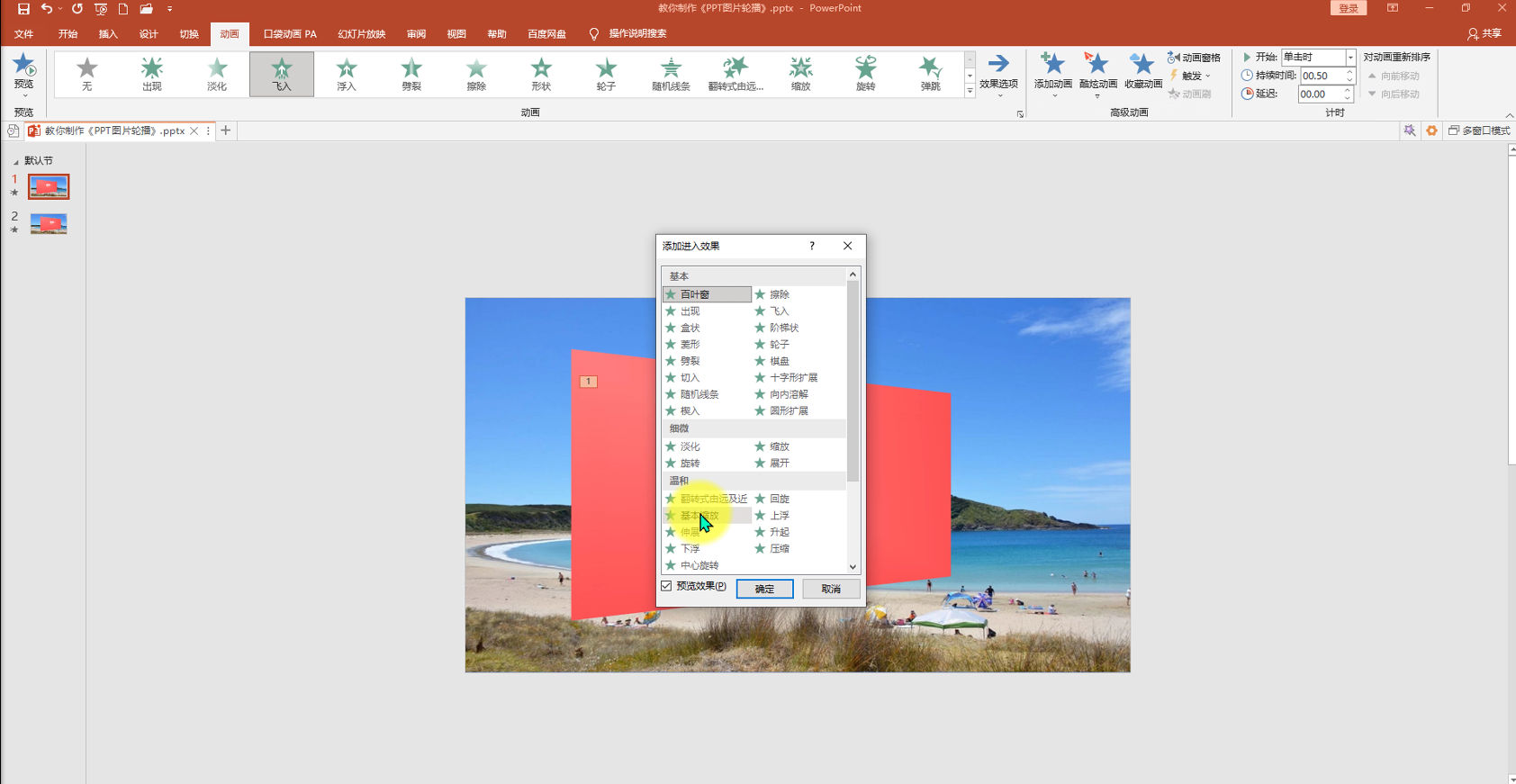The height and width of the screenshot is (784, 1516).
Task: Collapse the 默认节 section
Action: [x=15, y=161]
